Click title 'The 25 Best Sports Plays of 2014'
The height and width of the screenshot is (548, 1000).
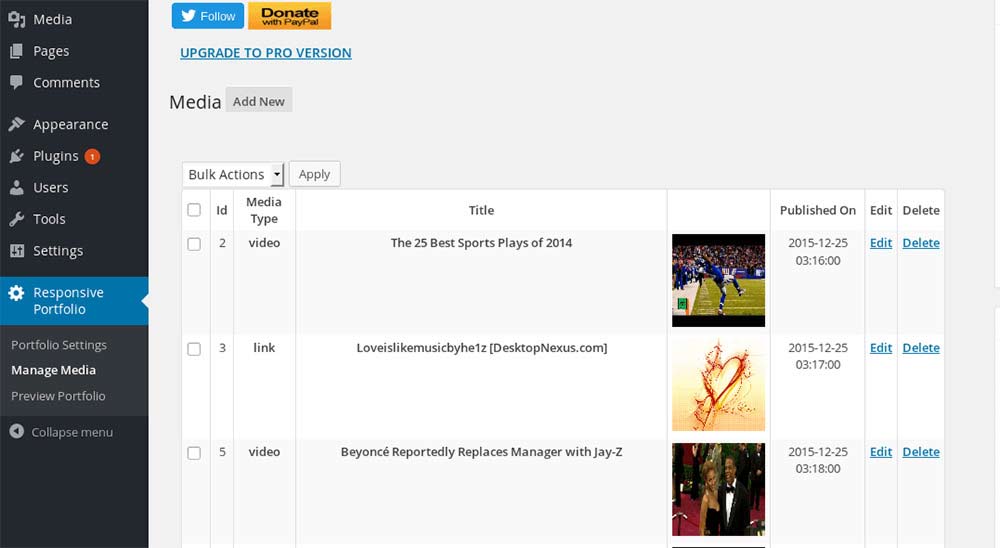pyautogui.click(x=482, y=242)
